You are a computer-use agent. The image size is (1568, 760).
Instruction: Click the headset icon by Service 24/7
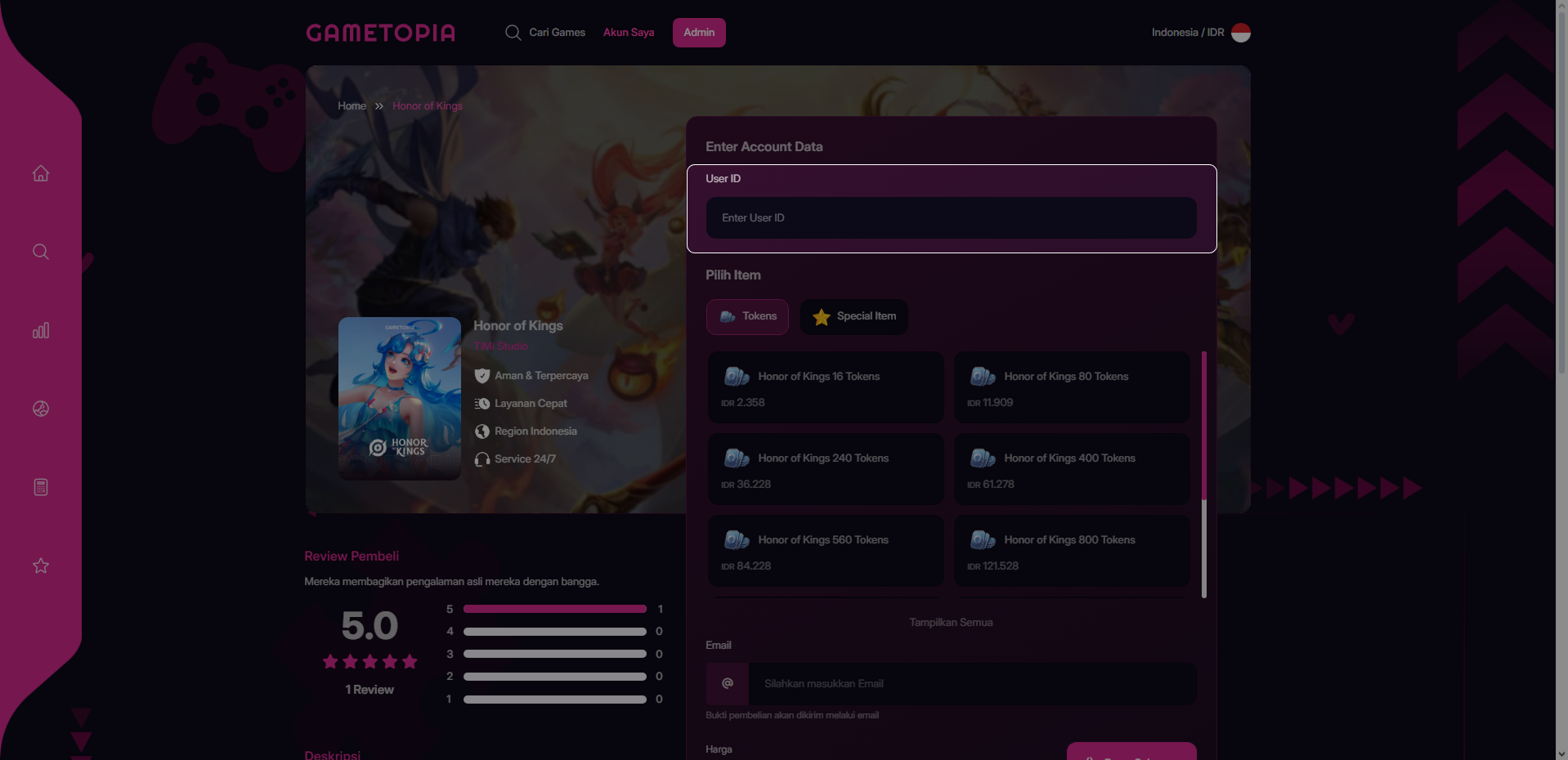point(482,459)
